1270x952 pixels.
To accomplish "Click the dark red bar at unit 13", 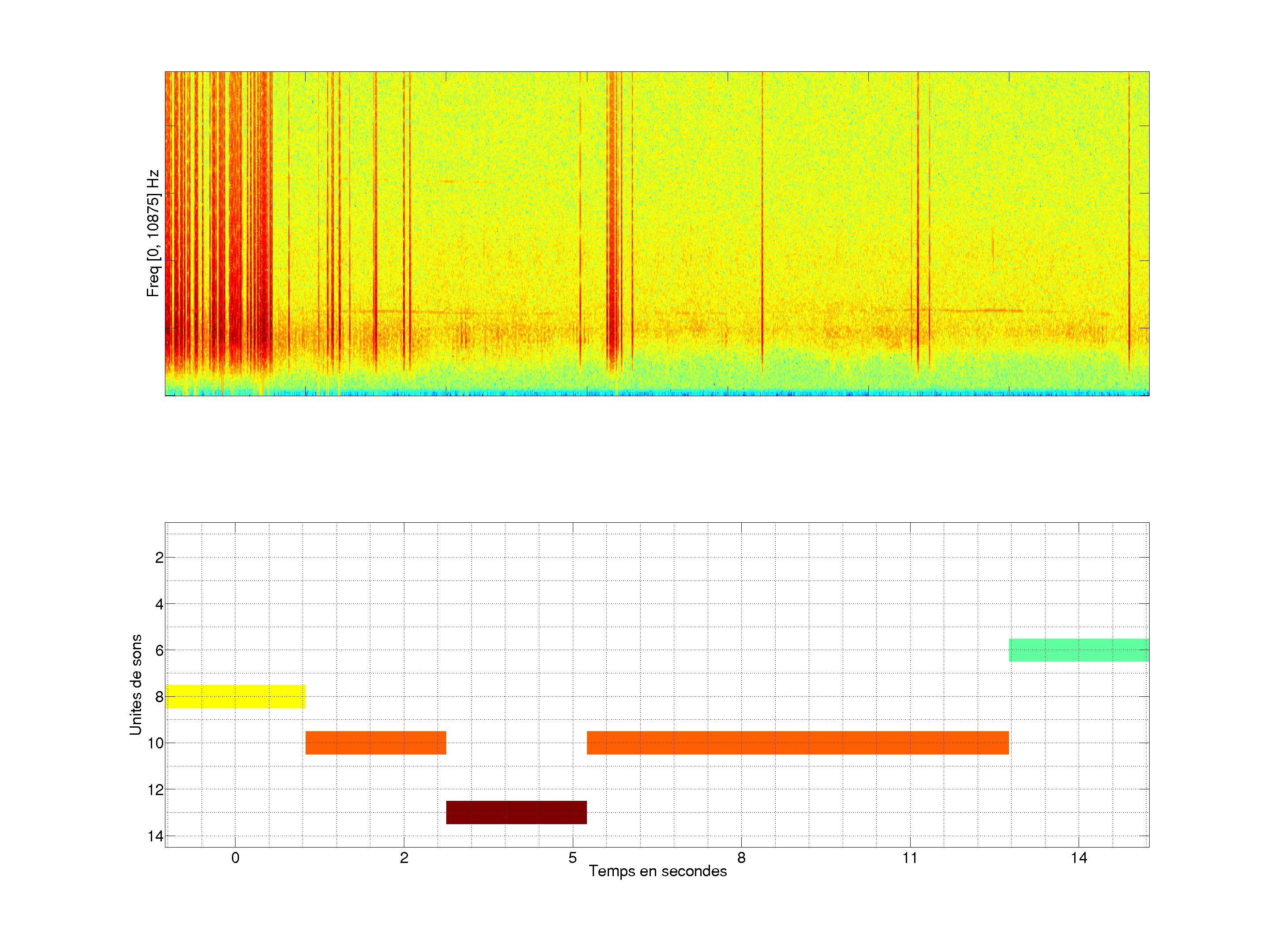I will 516,812.
